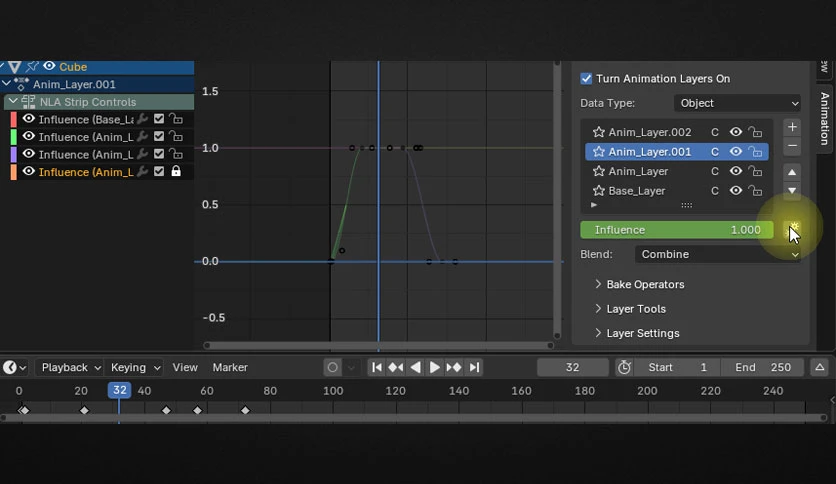Hide the green Influence curve
836x484 pixels.
click(x=29, y=136)
